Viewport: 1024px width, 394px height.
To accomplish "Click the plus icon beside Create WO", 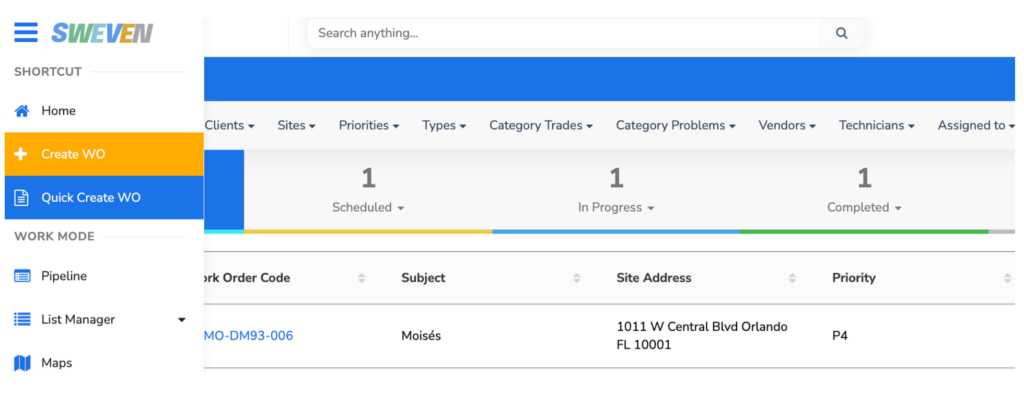I will pyautogui.click(x=22, y=154).
